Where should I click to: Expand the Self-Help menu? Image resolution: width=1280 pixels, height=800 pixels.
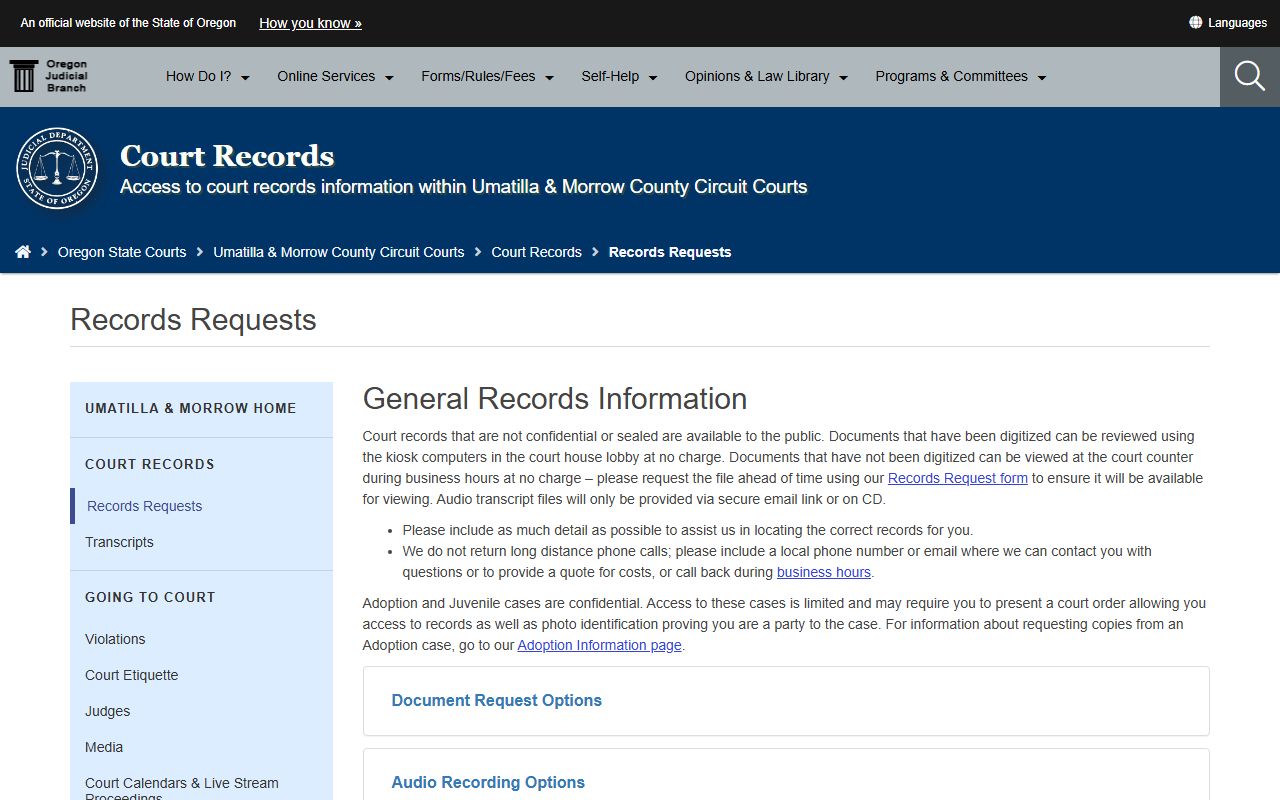point(619,76)
